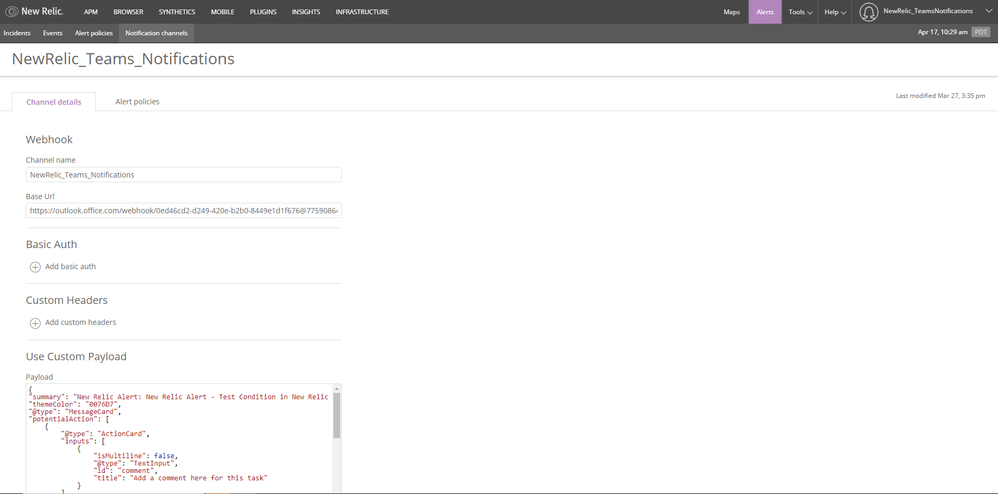The height and width of the screenshot is (494, 998).
Task: Click the Add basic auth link
Action: click(x=70, y=266)
